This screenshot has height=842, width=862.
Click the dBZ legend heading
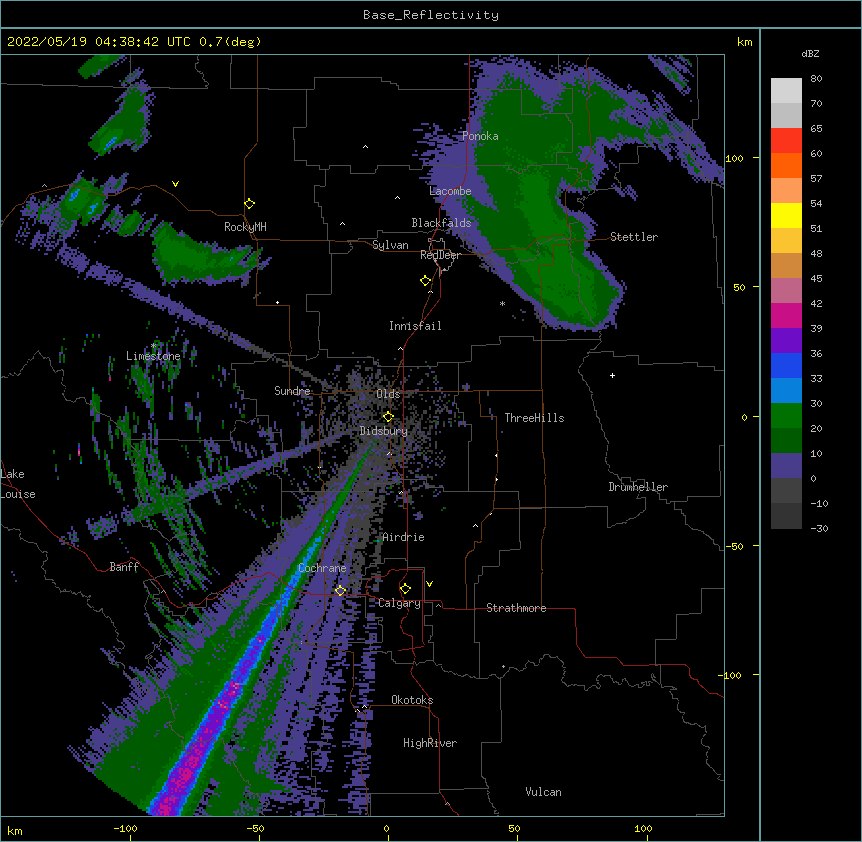click(x=810, y=53)
